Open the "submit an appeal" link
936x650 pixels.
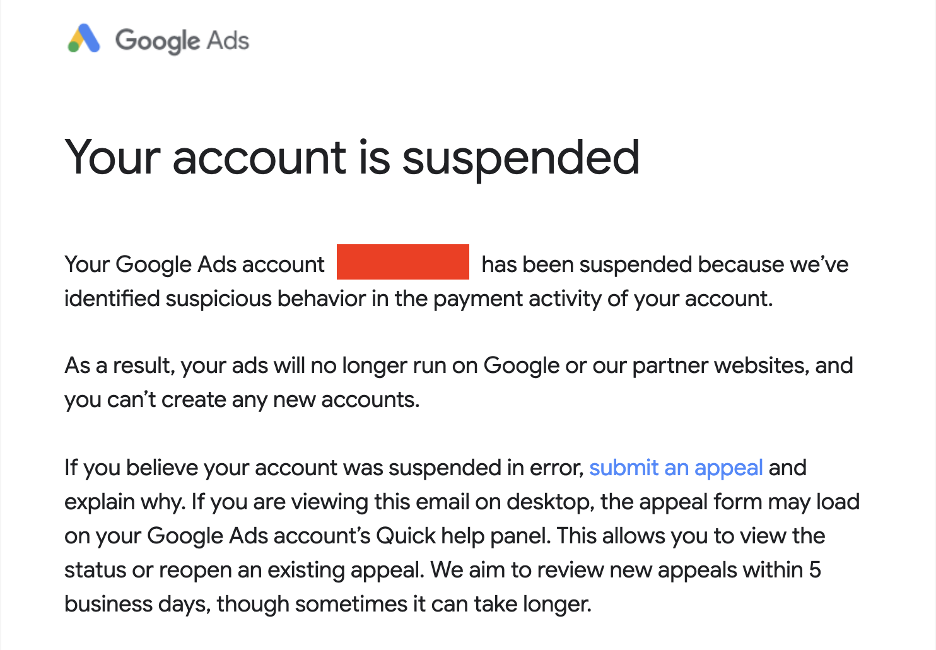[676, 467]
